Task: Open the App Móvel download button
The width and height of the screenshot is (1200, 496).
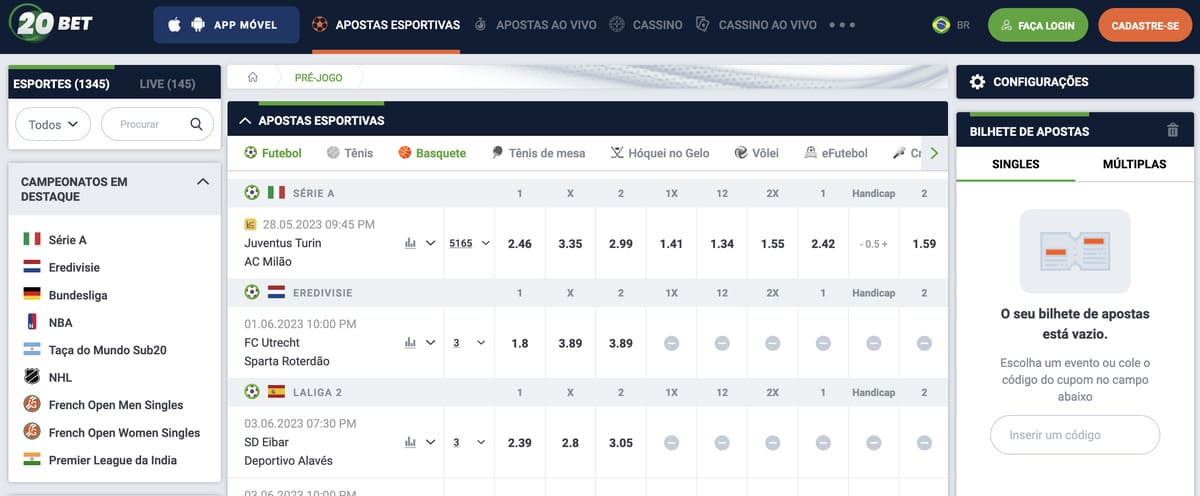Action: 226,25
